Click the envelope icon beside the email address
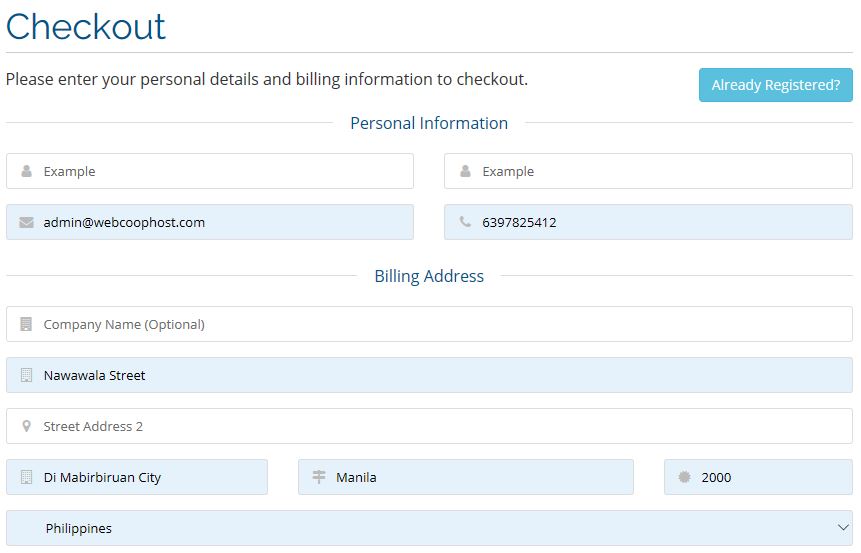The height and width of the screenshot is (553, 861). point(26,222)
